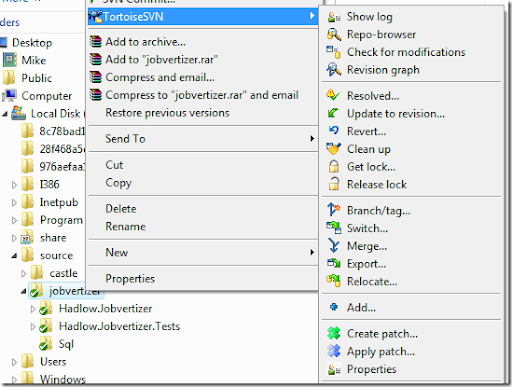Screen dimensions: 512x387
Task: Click the TortoiseSVN tortoise icon
Action: click(96, 16)
